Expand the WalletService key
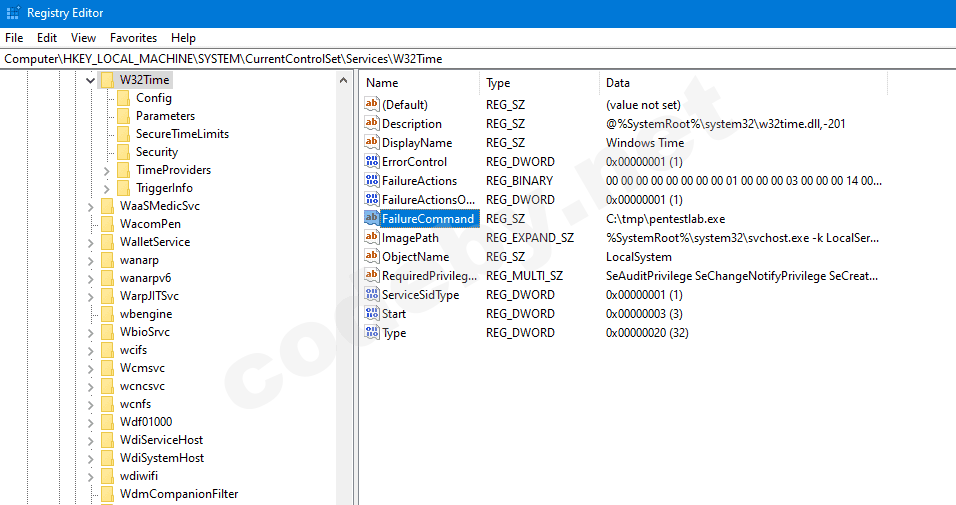 pyautogui.click(x=90, y=243)
